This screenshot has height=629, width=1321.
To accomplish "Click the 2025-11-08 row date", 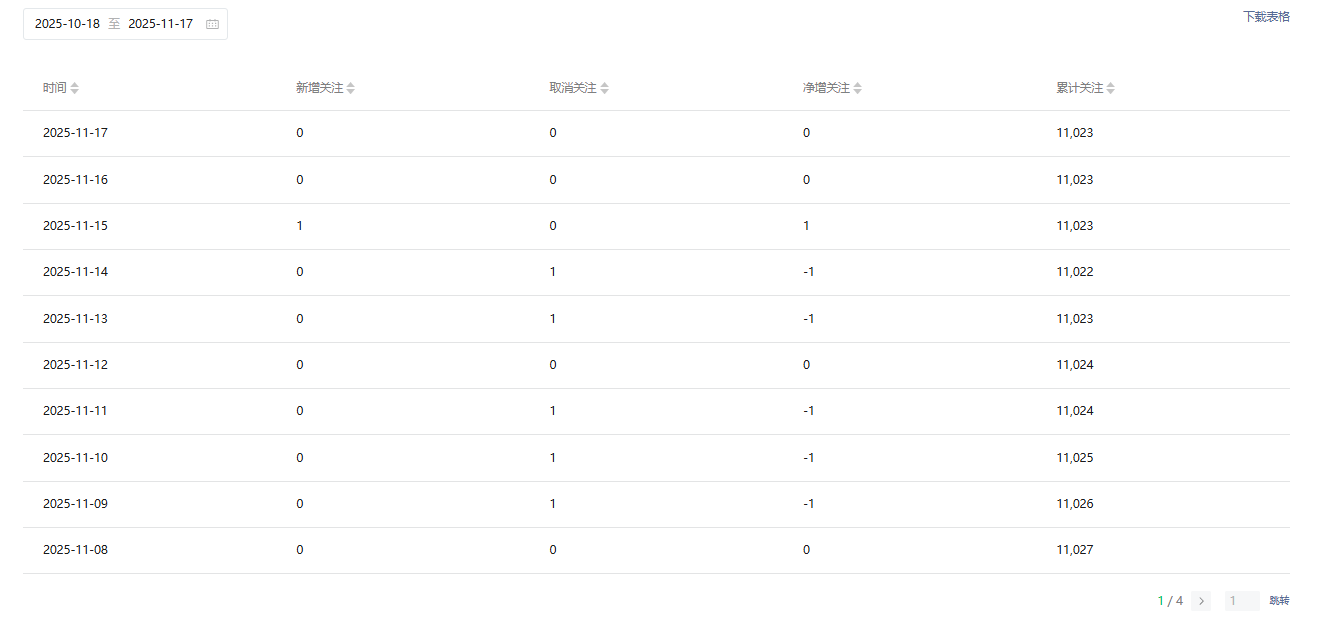I will (75, 550).
